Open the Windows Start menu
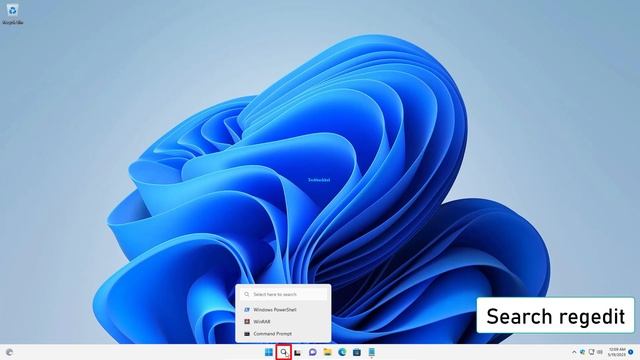 coord(269,352)
